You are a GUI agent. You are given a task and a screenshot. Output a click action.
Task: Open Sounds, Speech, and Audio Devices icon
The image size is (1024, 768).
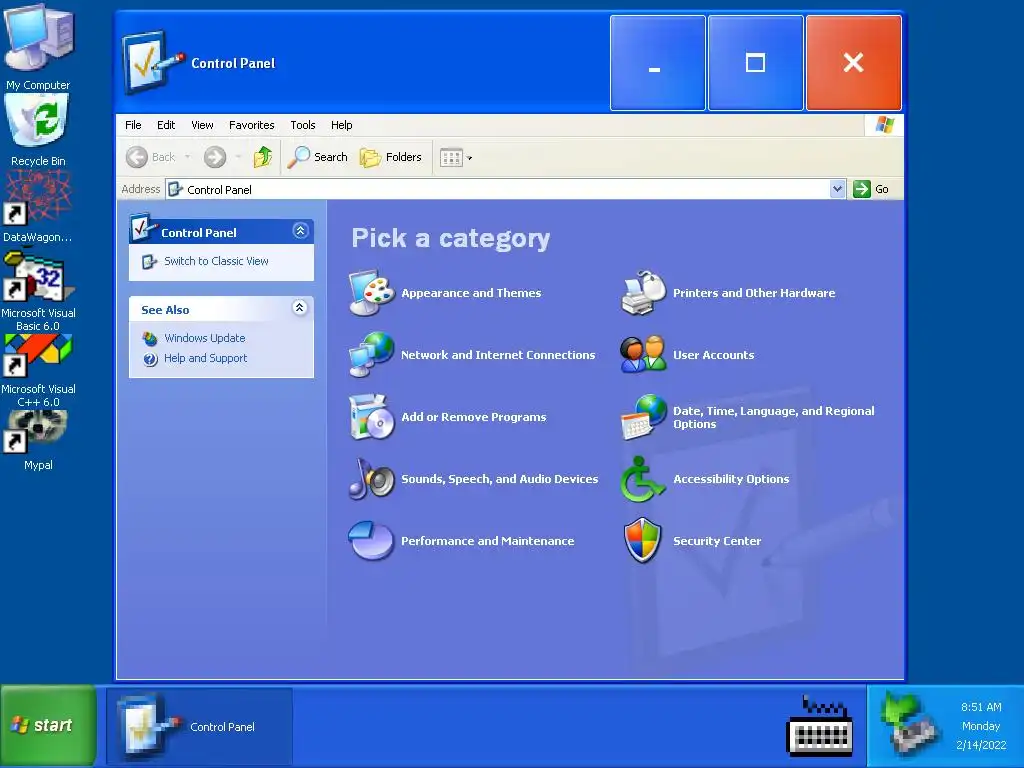click(372, 479)
